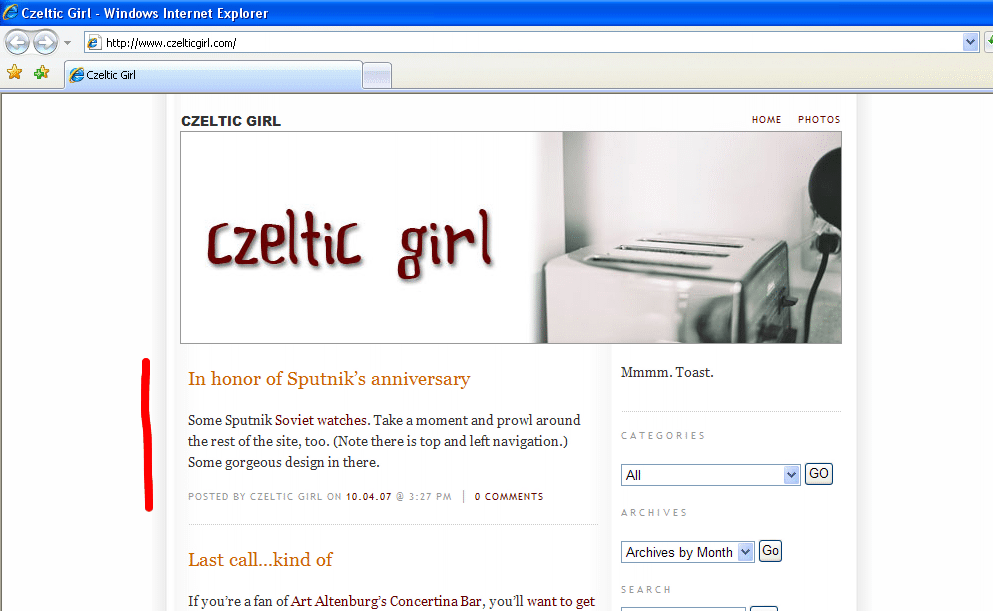
Task: Select the Czeltic Girl browser tab
Action: [x=212, y=75]
